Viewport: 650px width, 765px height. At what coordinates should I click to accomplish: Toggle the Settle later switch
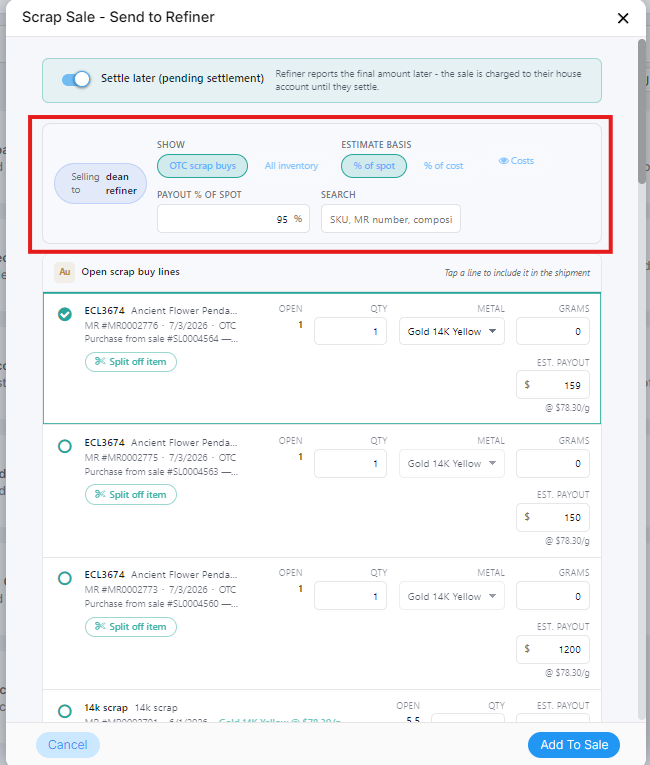tap(76, 79)
